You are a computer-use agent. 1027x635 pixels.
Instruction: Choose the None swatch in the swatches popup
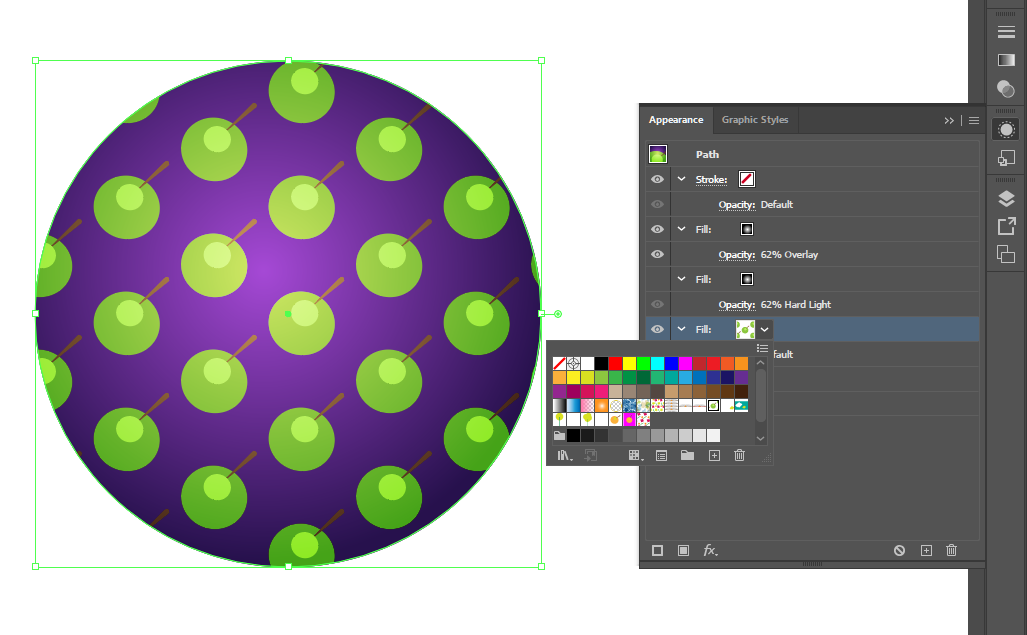click(559, 363)
